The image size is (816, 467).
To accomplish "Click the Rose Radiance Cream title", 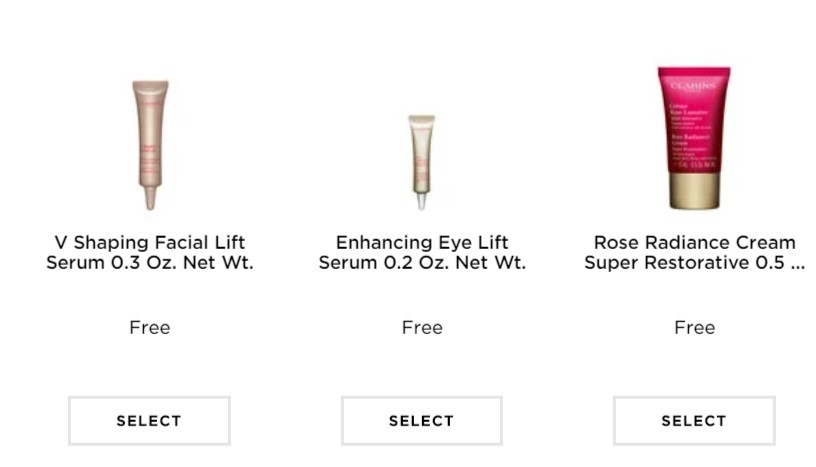I will [694, 253].
